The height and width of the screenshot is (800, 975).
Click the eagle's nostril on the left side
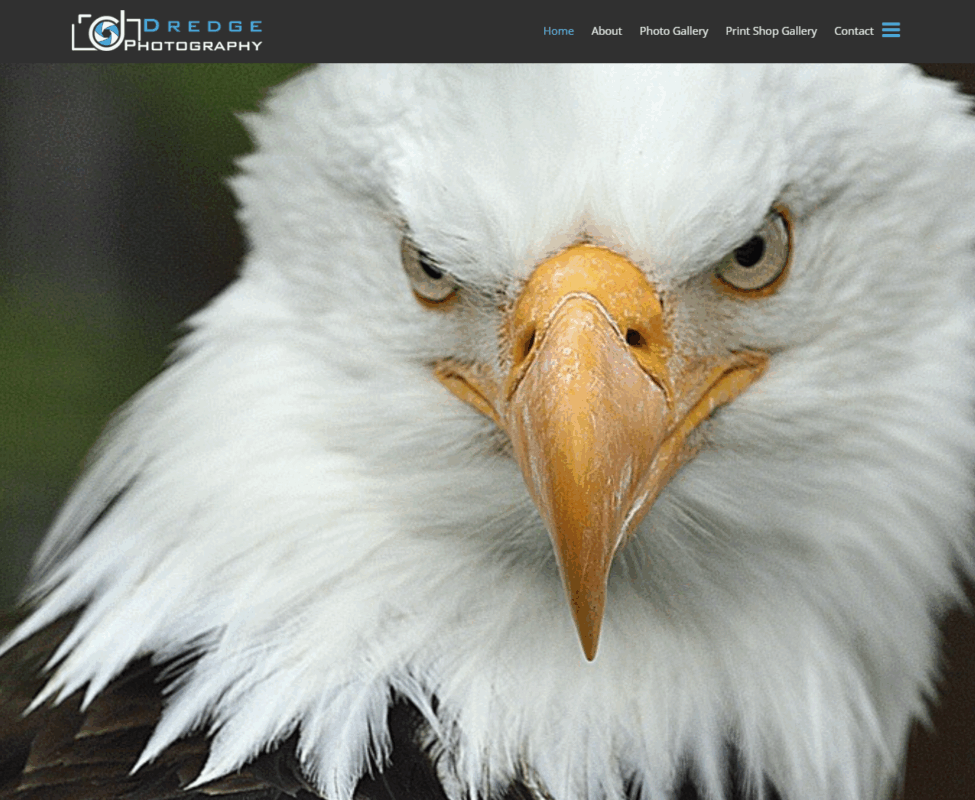click(x=527, y=343)
